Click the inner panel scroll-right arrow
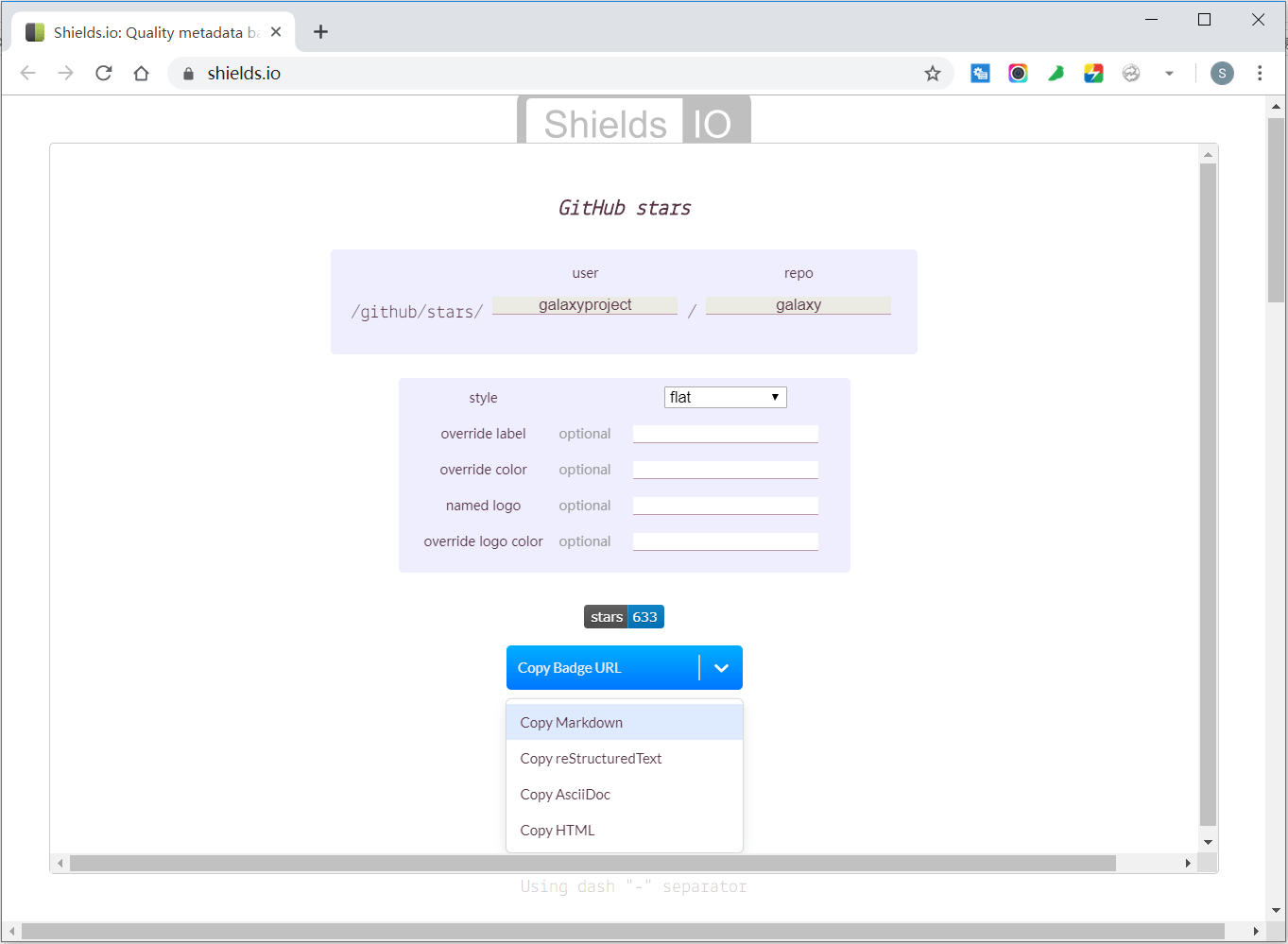Screen dimensions: 1288x944 point(1188,863)
